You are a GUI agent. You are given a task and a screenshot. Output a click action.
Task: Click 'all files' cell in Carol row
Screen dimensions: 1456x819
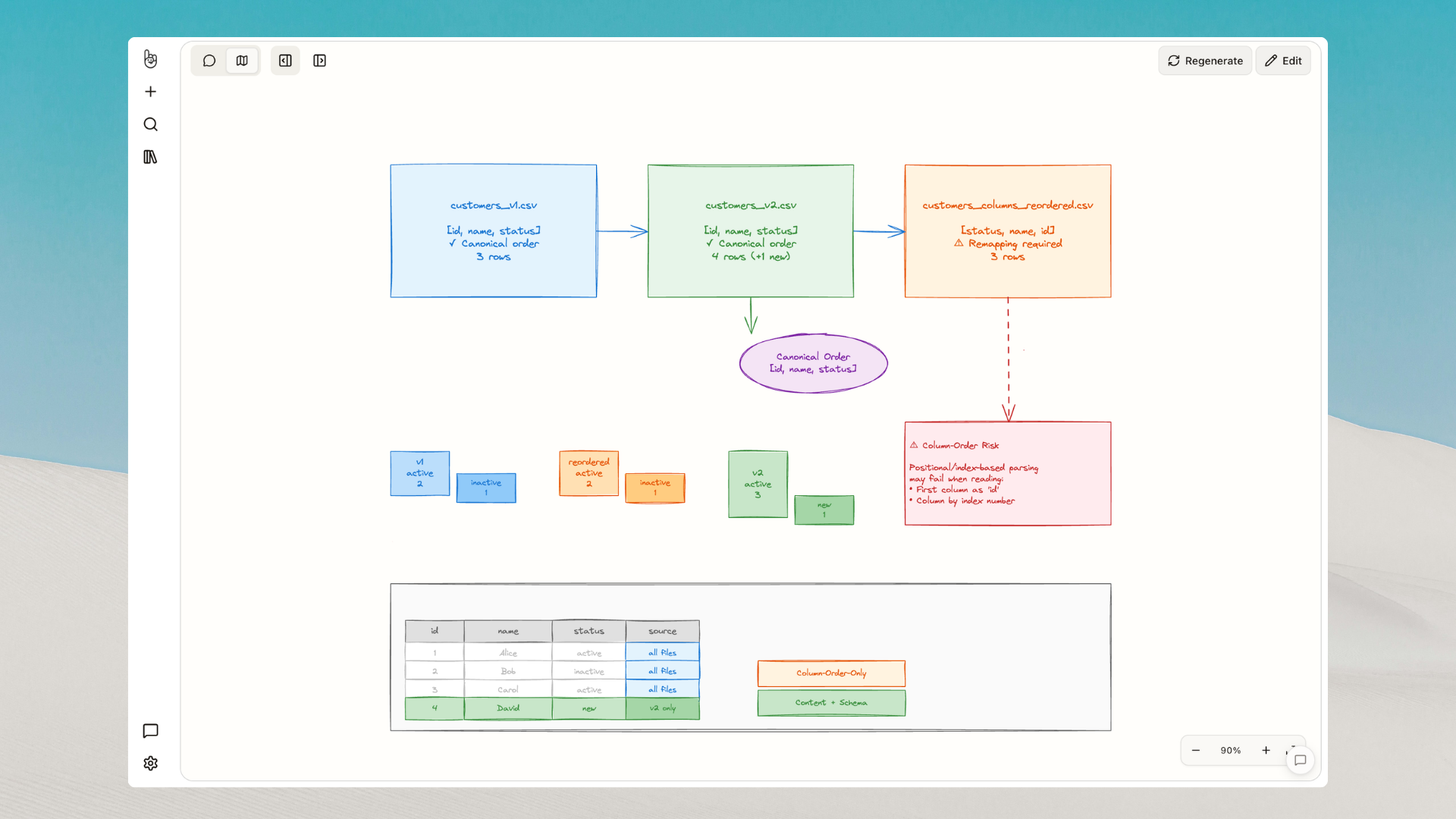click(x=663, y=689)
